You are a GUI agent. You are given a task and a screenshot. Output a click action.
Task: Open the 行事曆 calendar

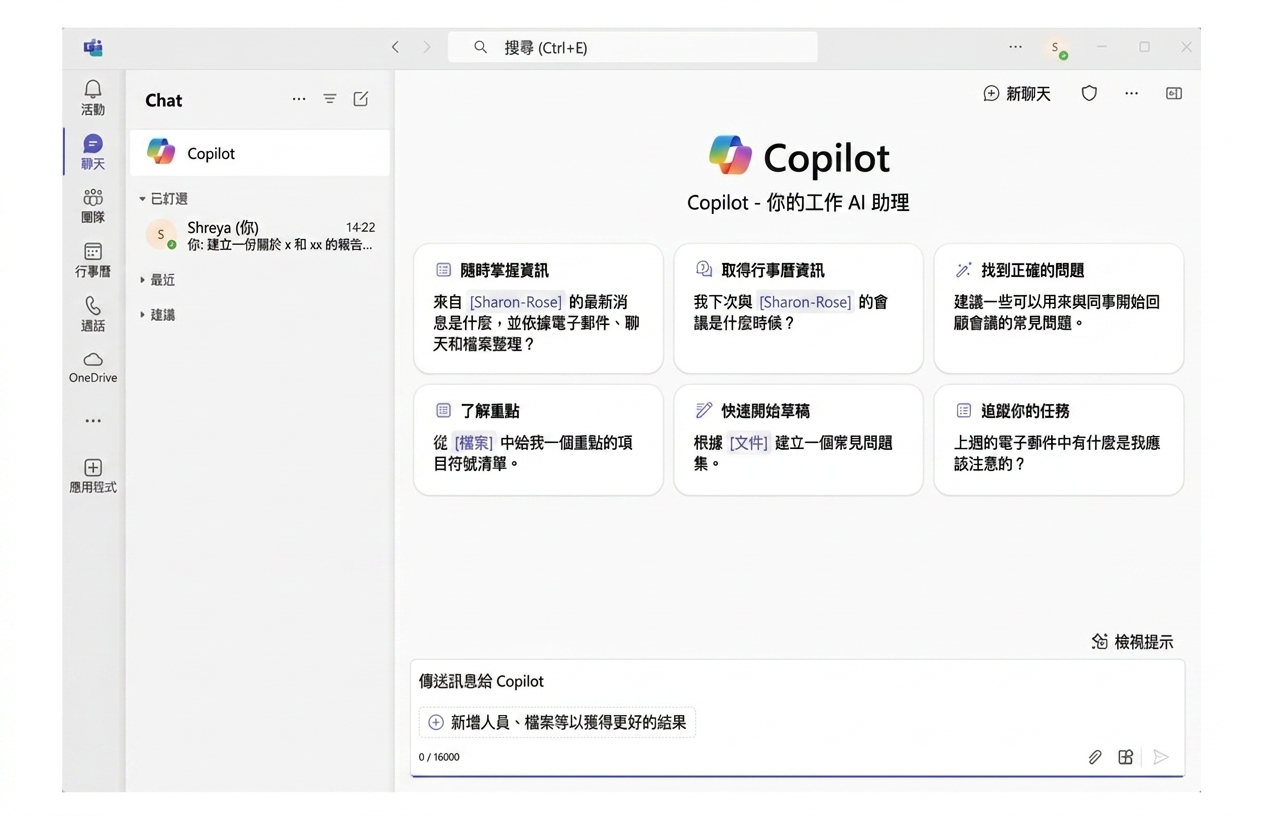pyautogui.click(x=93, y=260)
